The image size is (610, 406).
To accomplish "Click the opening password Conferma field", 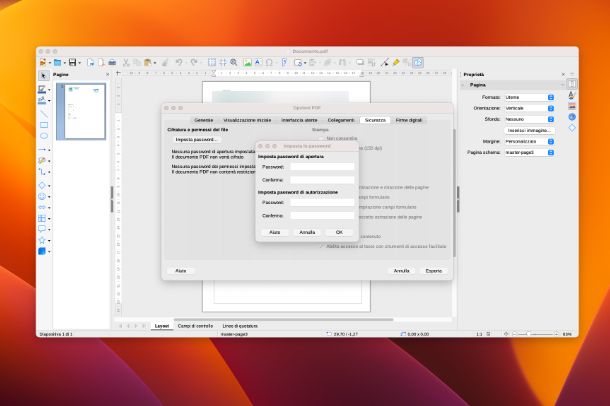I will 322,180.
